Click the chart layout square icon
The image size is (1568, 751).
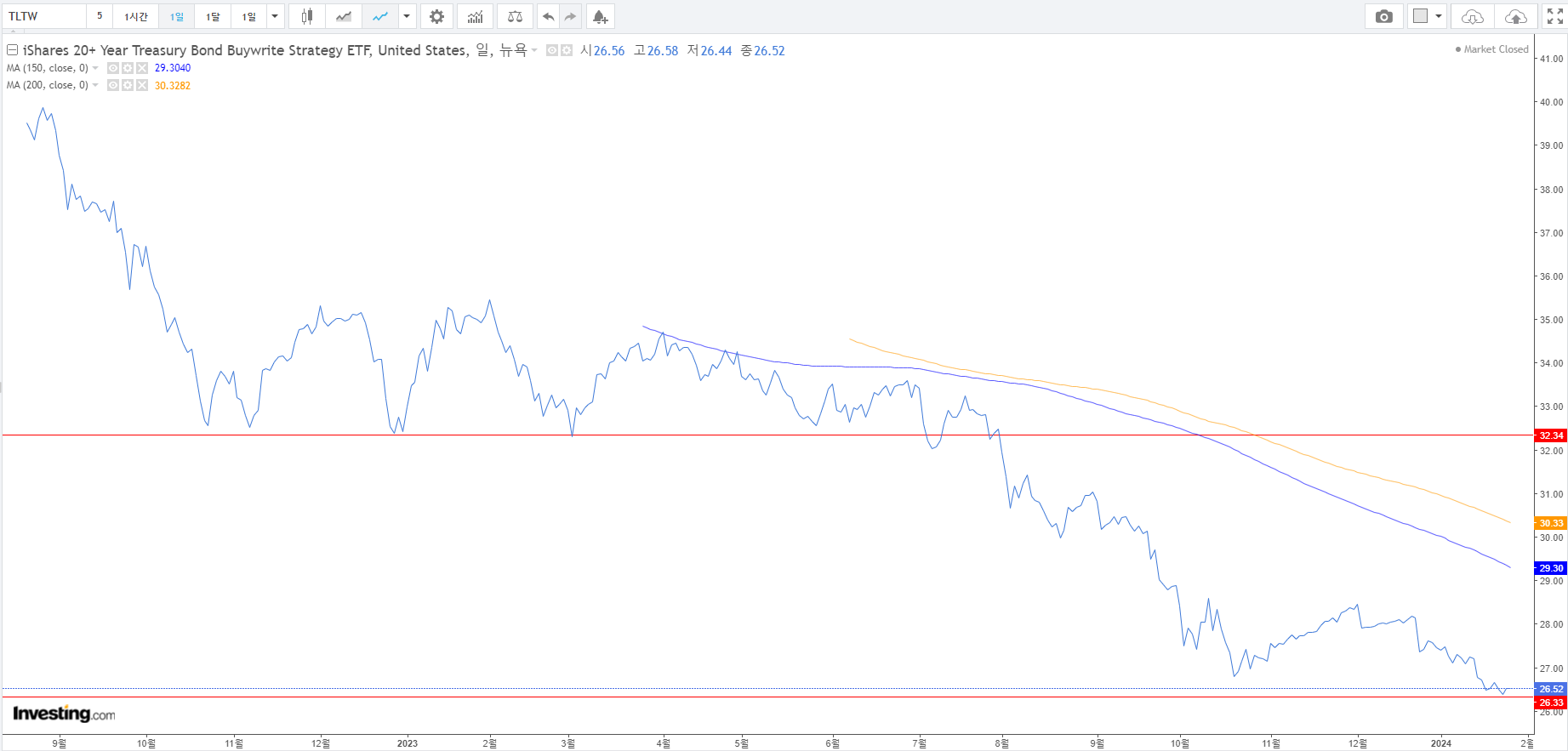point(1420,16)
